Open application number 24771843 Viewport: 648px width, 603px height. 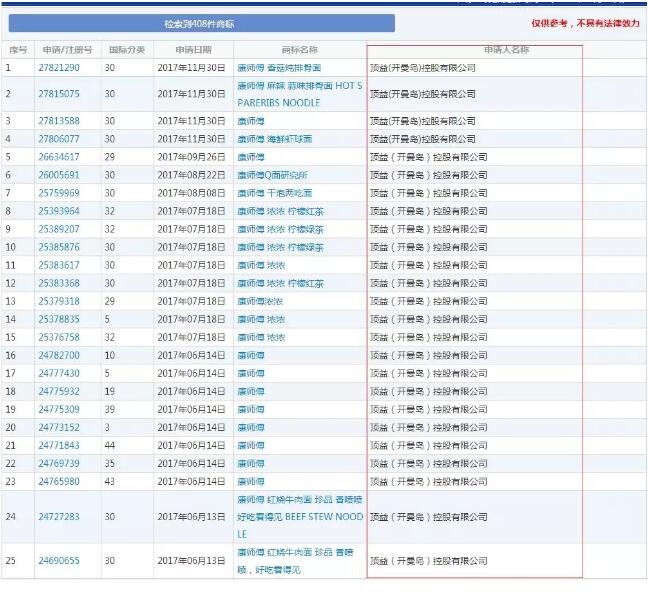tap(59, 446)
